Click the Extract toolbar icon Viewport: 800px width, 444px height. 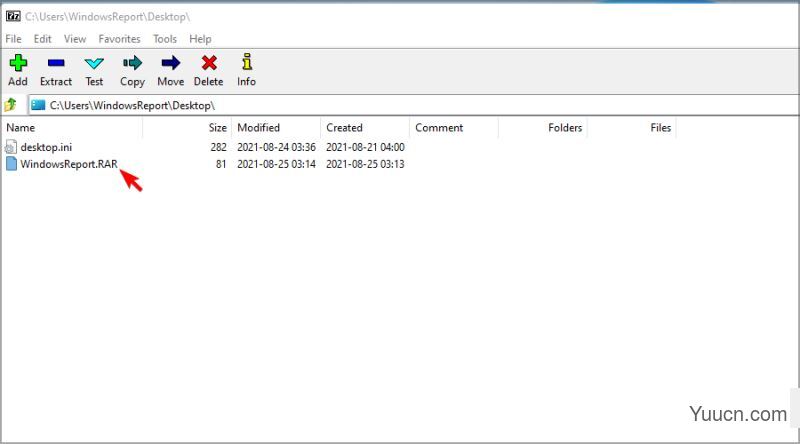point(56,63)
